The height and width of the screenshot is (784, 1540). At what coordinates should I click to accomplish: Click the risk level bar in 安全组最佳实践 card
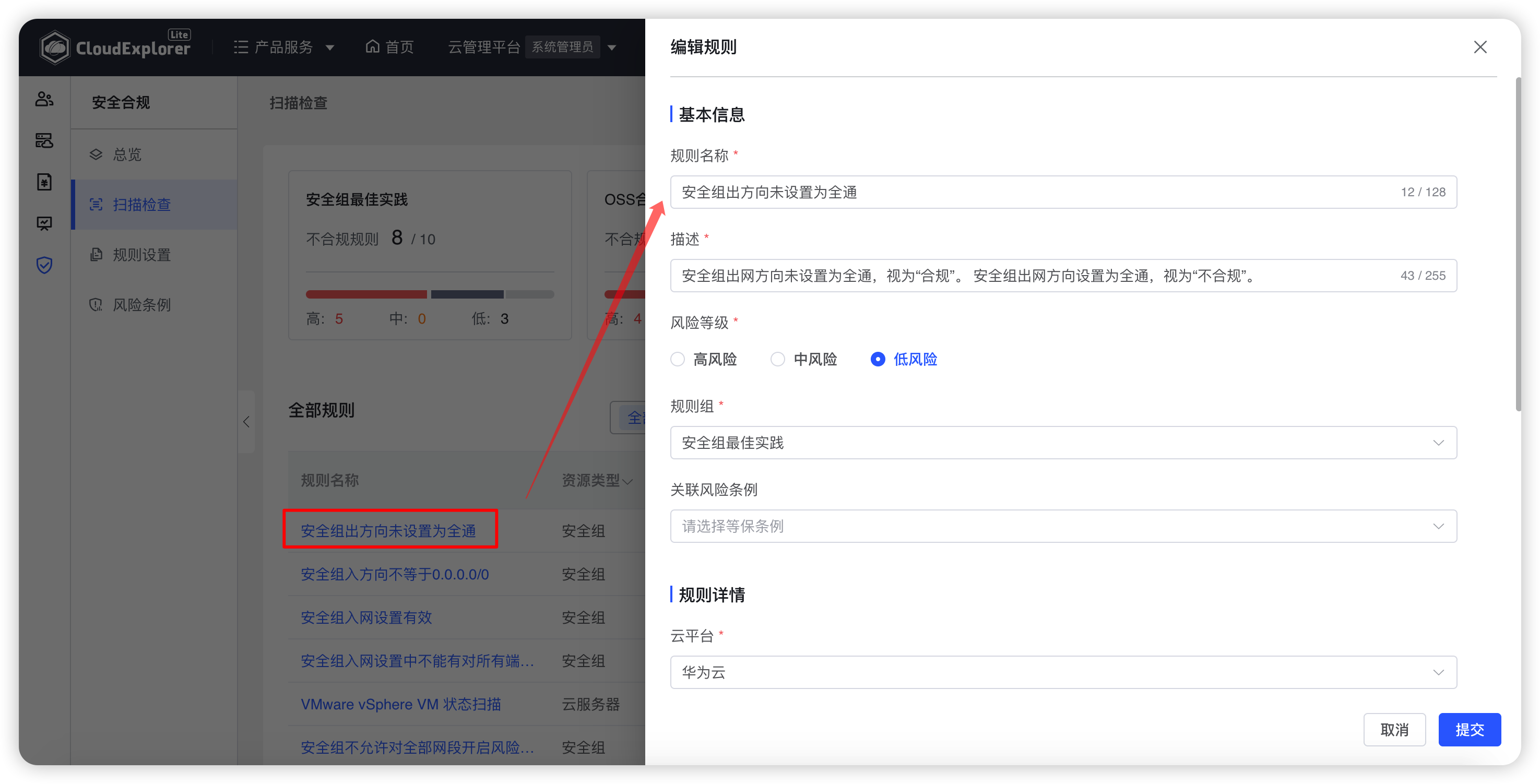tap(430, 294)
